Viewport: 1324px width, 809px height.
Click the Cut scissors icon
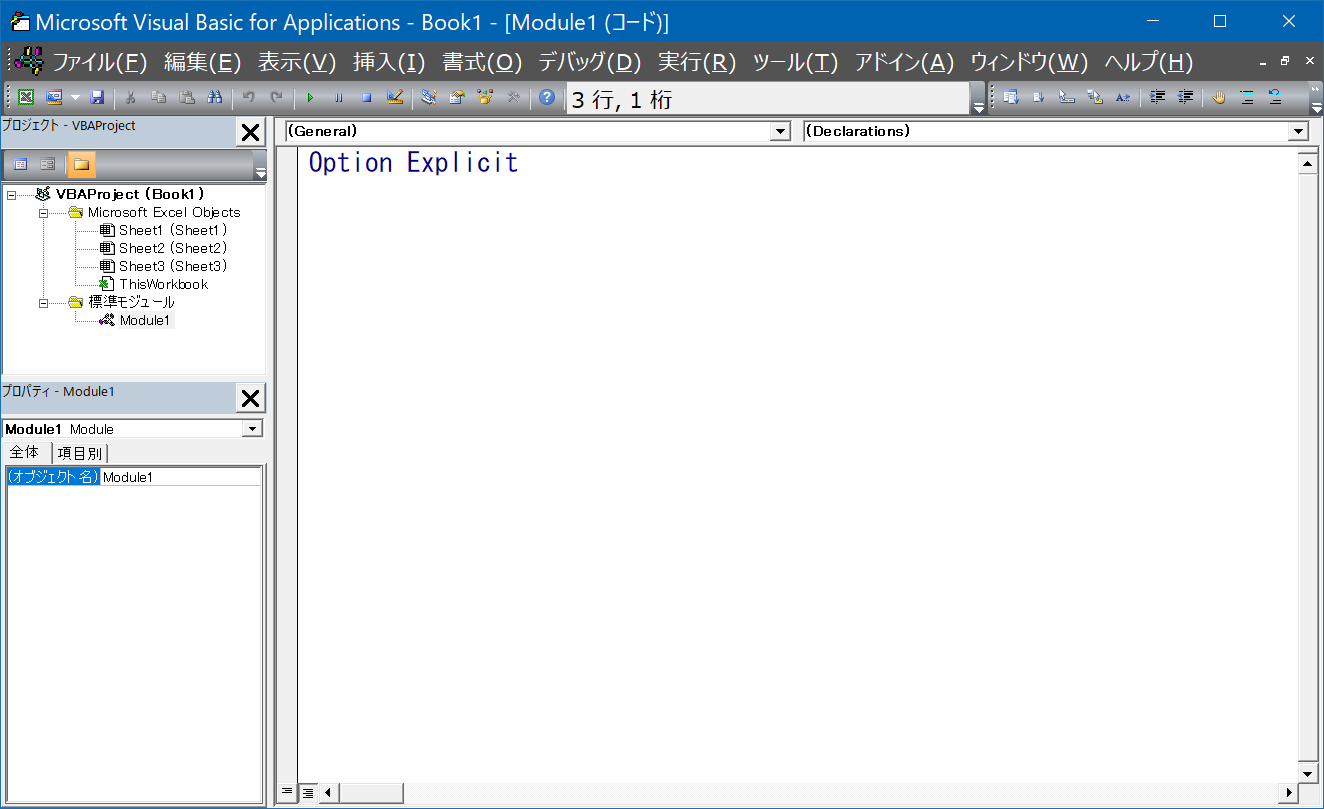130,97
